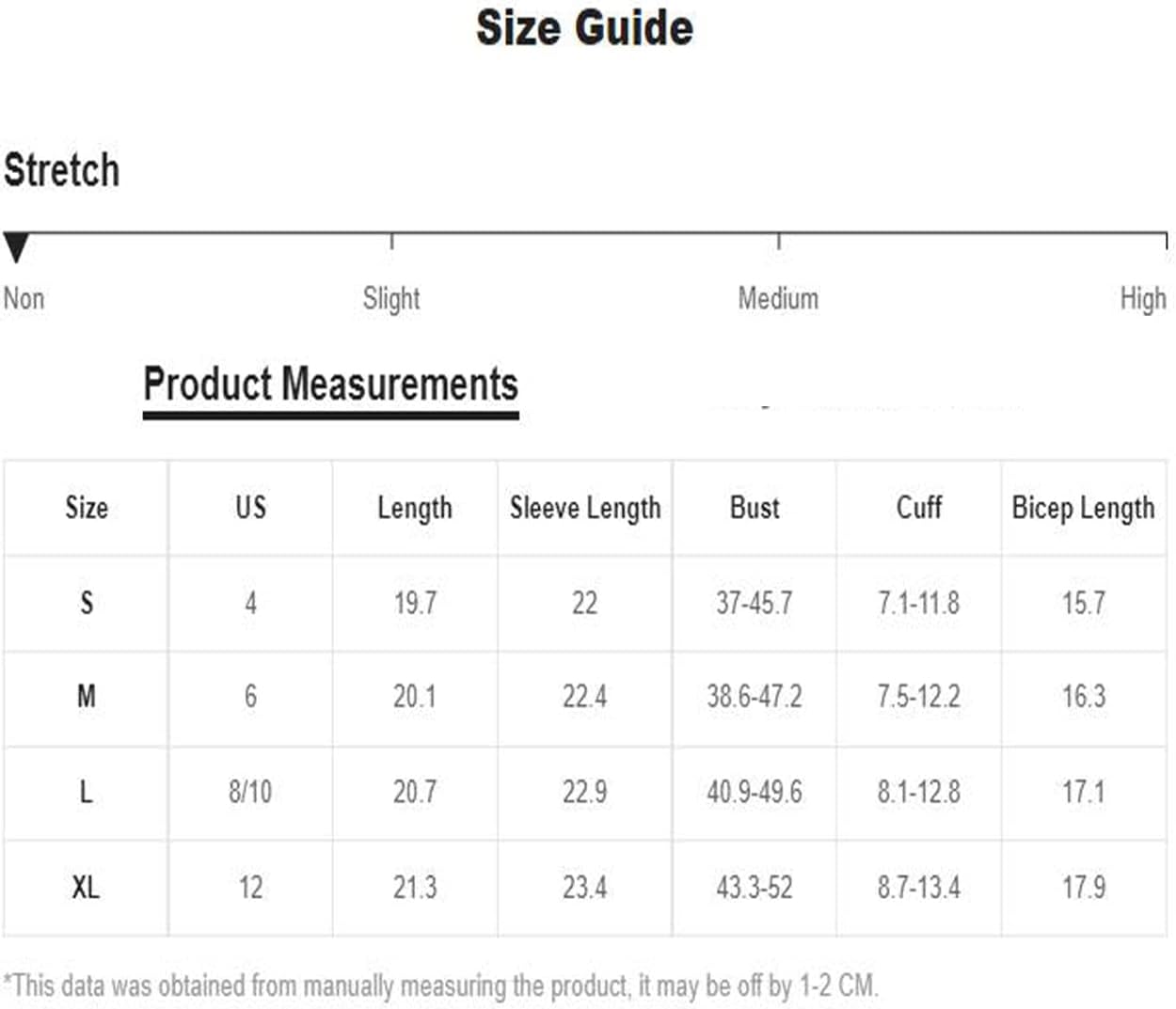Click the Bicep Length column header

1083,508
